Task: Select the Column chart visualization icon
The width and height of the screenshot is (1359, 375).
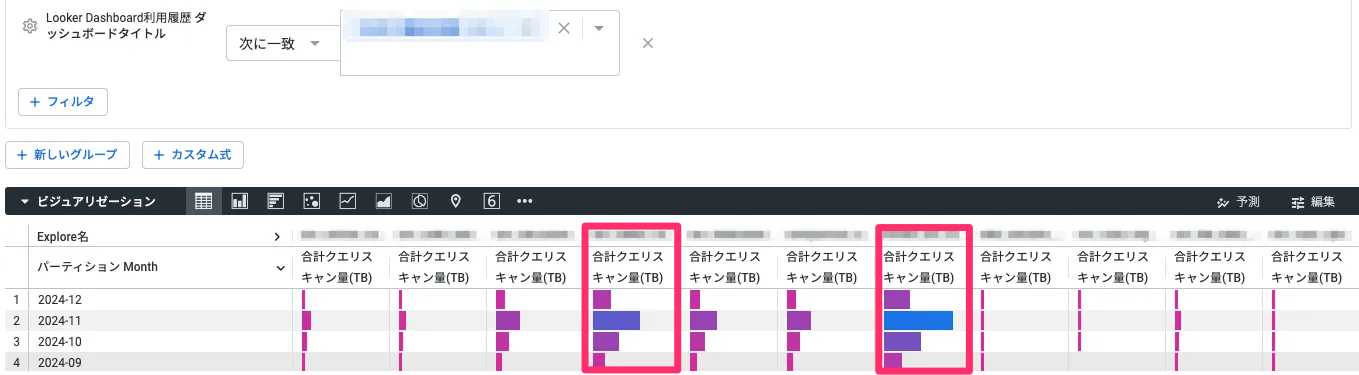Action: tap(239, 201)
